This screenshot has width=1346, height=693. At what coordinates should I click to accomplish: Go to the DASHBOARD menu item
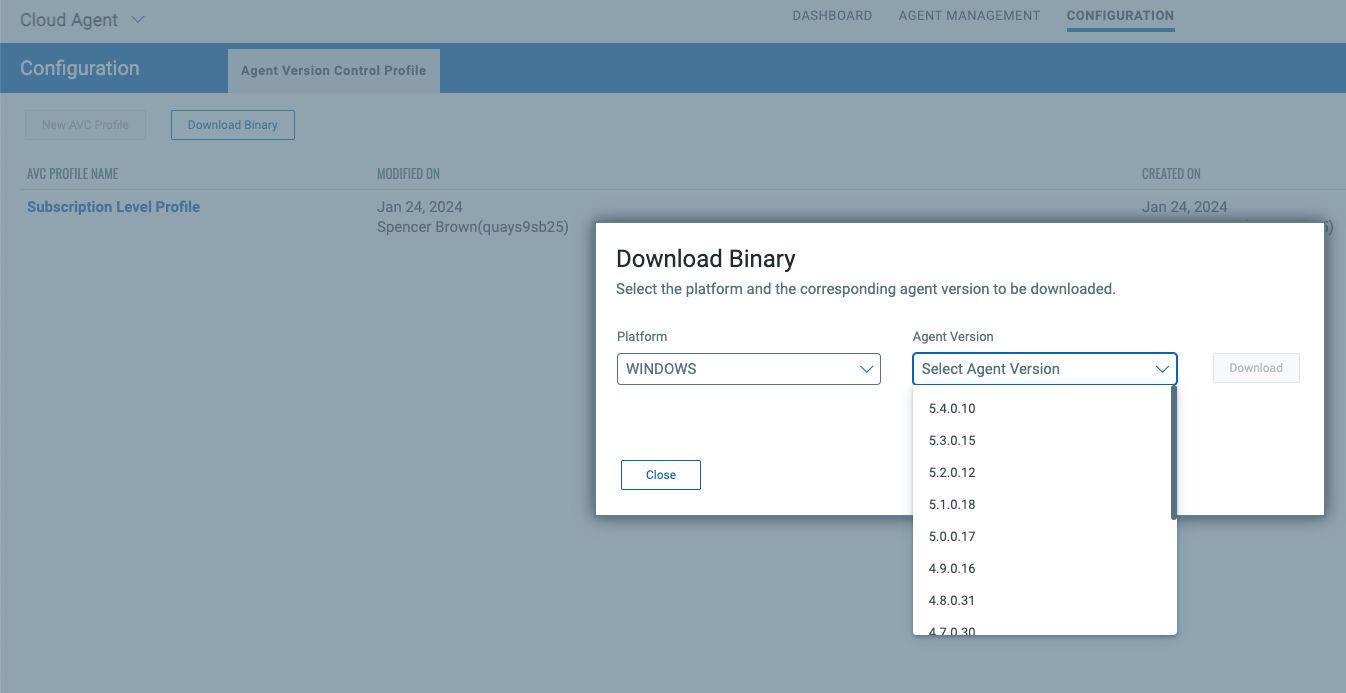pyautogui.click(x=832, y=16)
